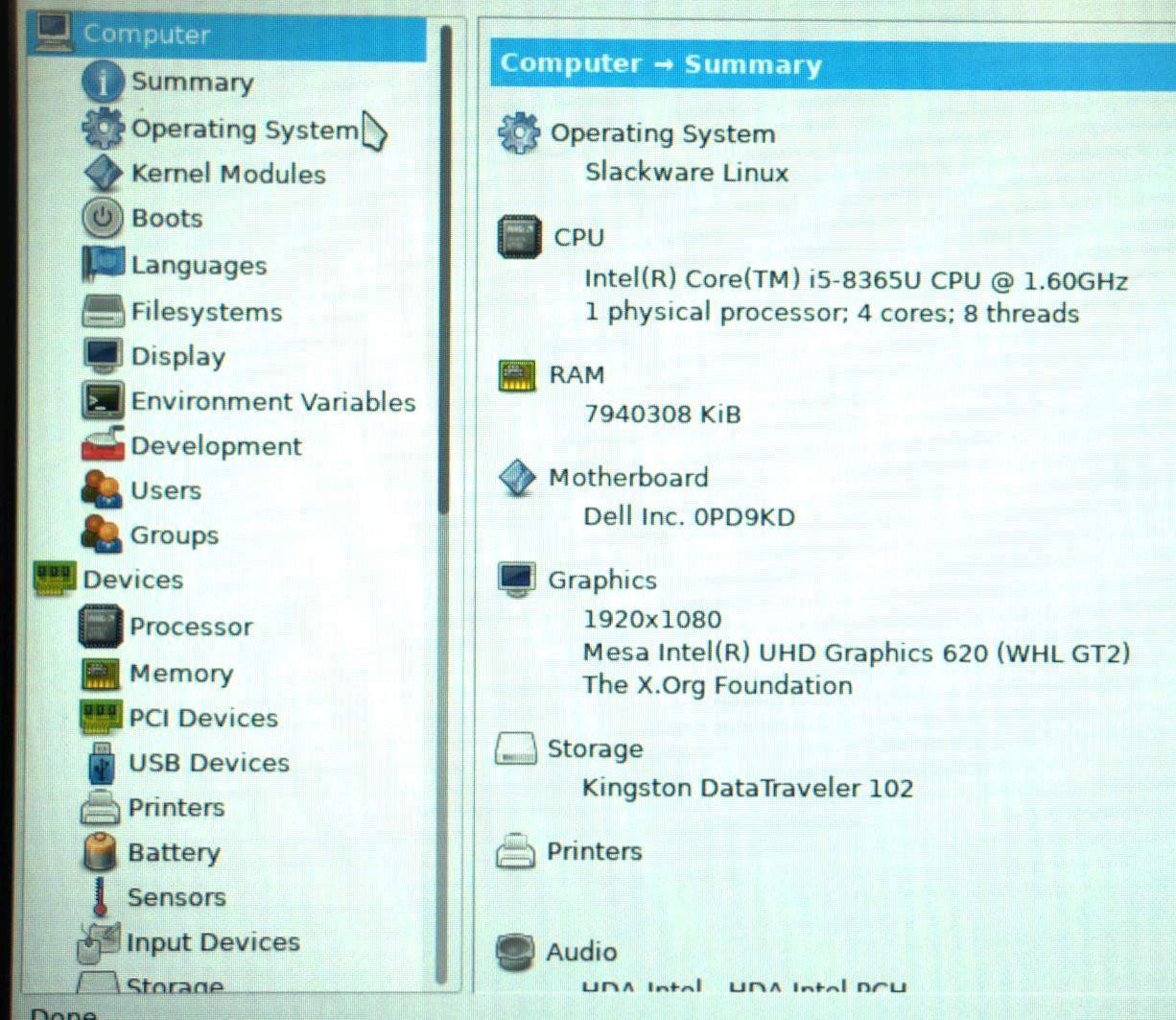Click the '1920x1080' resolution value
This screenshot has width=1176, height=1020.
pos(652,620)
